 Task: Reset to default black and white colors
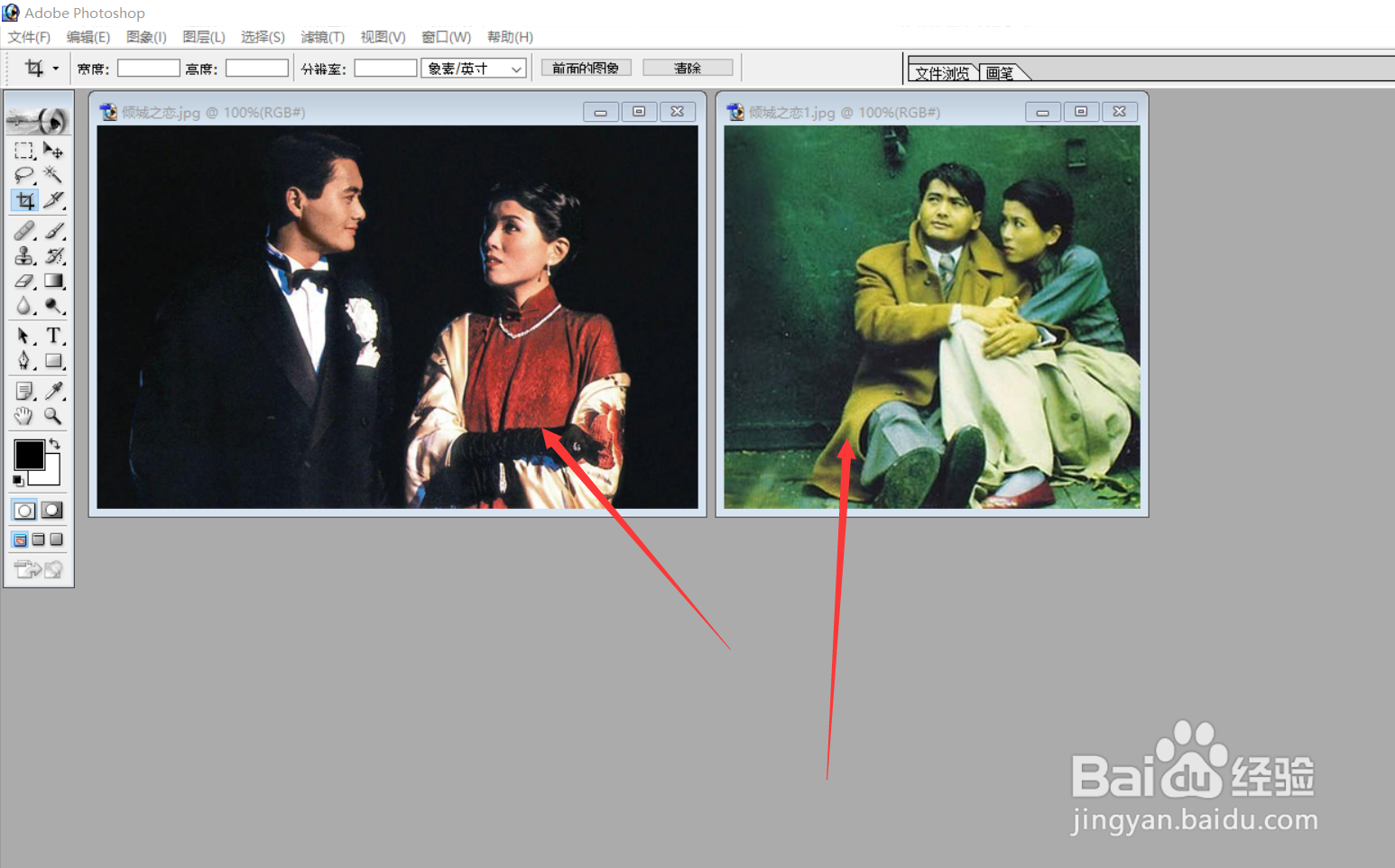[18, 481]
